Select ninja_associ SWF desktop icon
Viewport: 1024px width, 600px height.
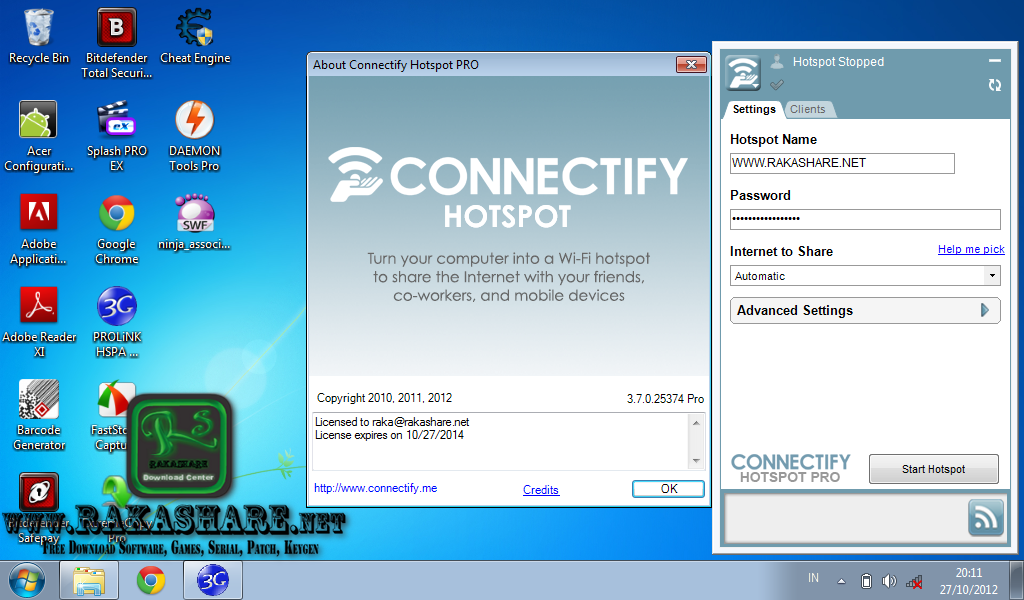[x=195, y=223]
